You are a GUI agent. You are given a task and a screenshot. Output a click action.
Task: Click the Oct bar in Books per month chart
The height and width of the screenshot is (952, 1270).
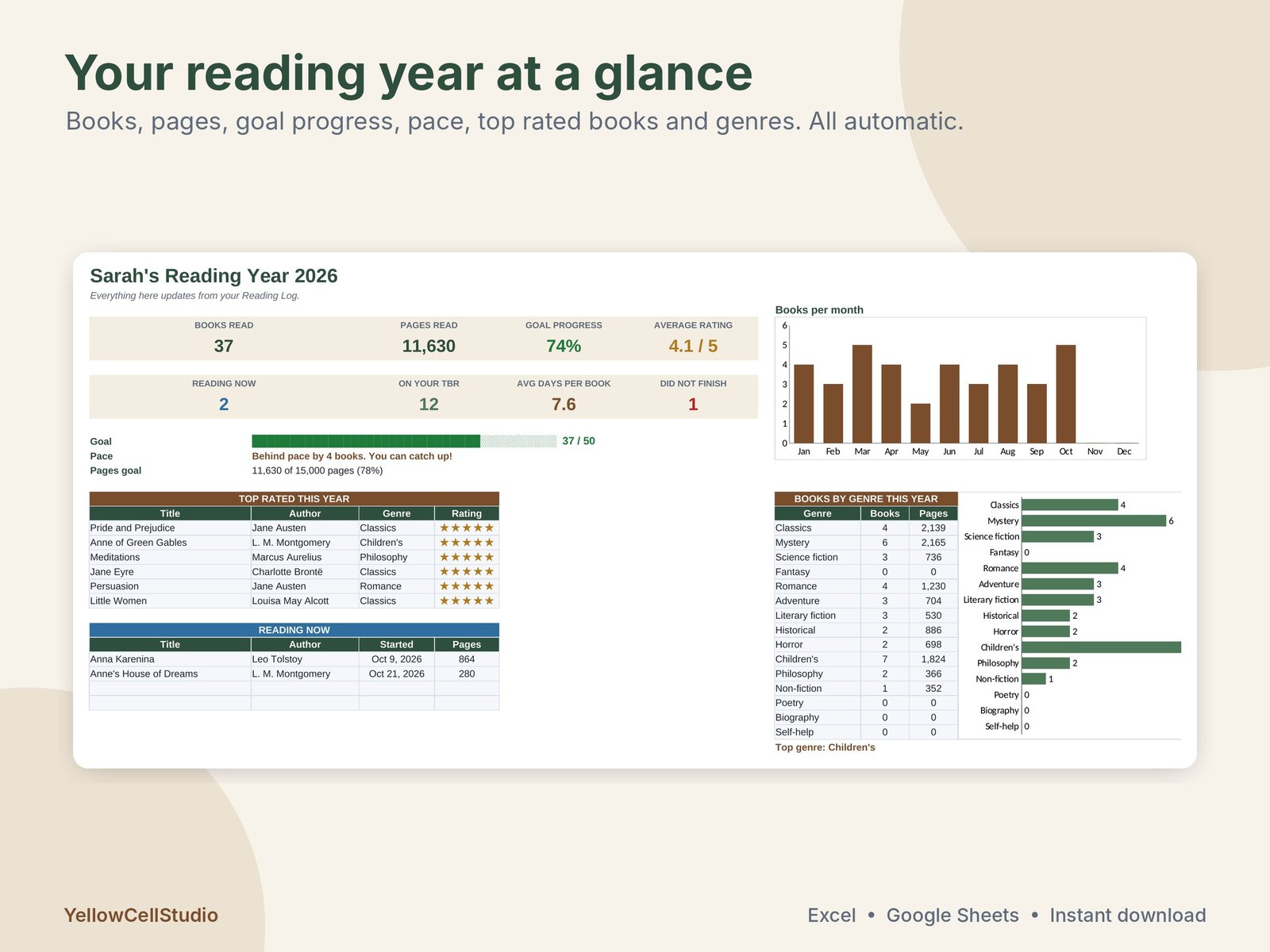[x=1066, y=394]
